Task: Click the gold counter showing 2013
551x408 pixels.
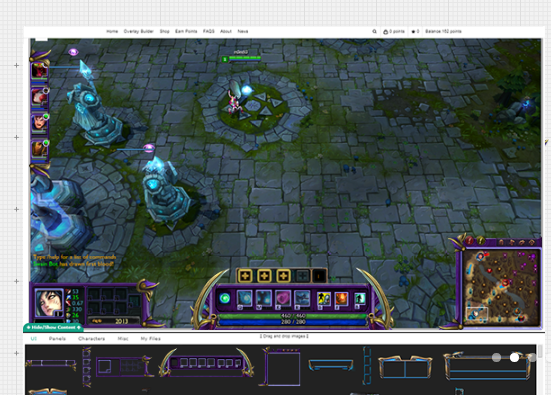Action: (x=113, y=321)
